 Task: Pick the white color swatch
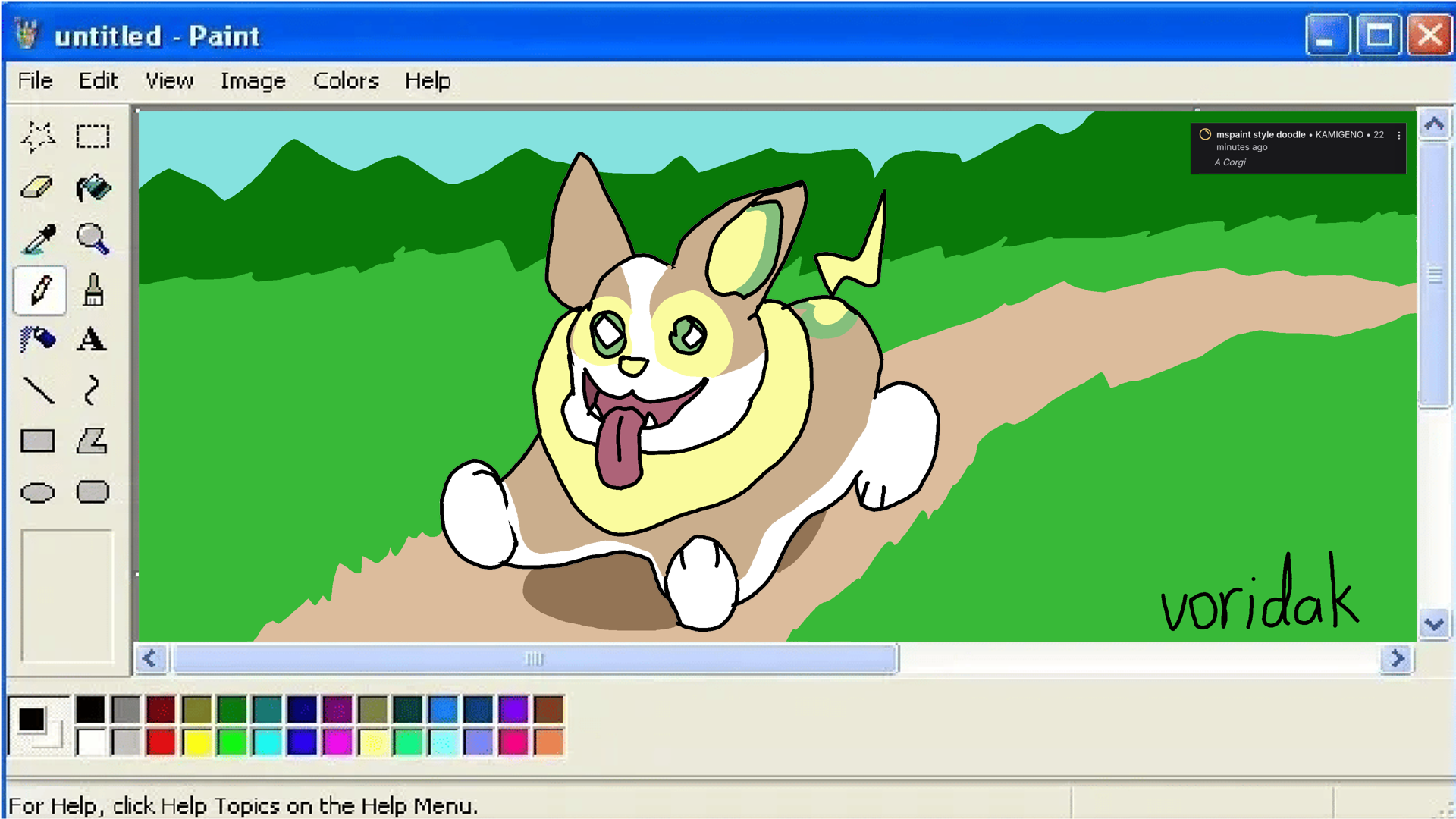point(90,742)
